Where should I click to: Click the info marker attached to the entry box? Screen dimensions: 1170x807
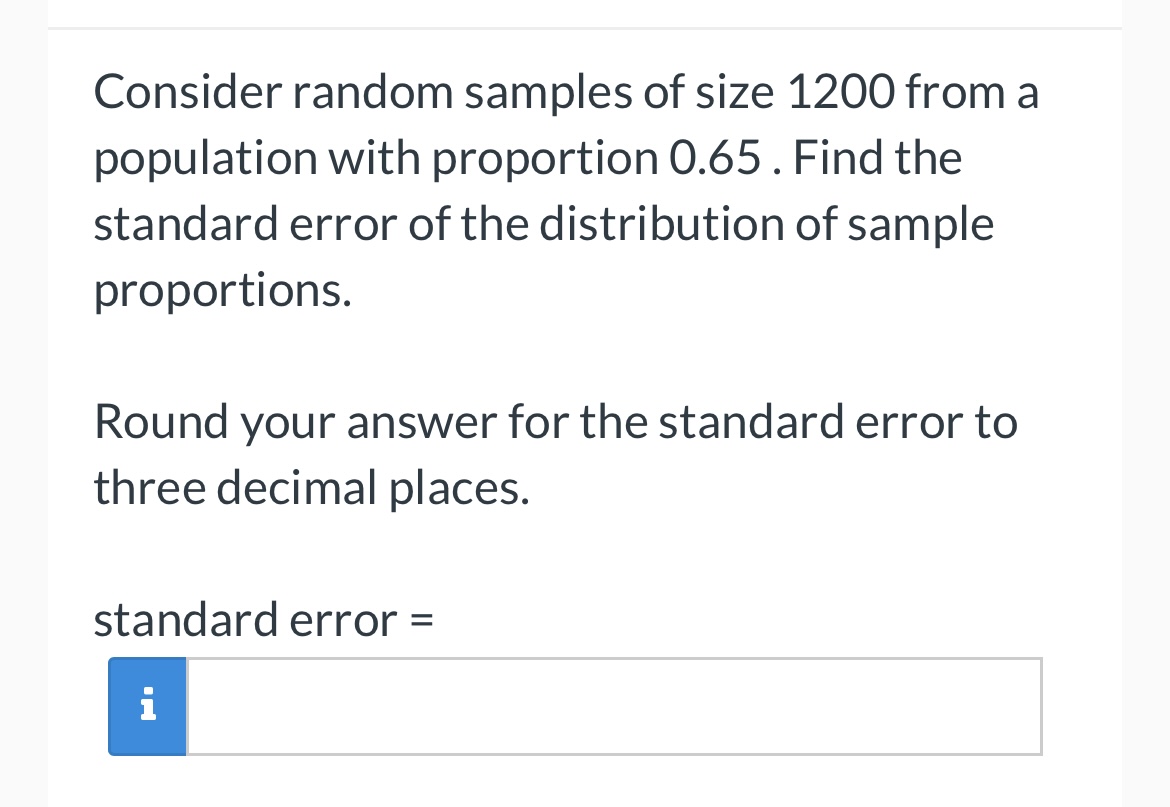click(147, 706)
